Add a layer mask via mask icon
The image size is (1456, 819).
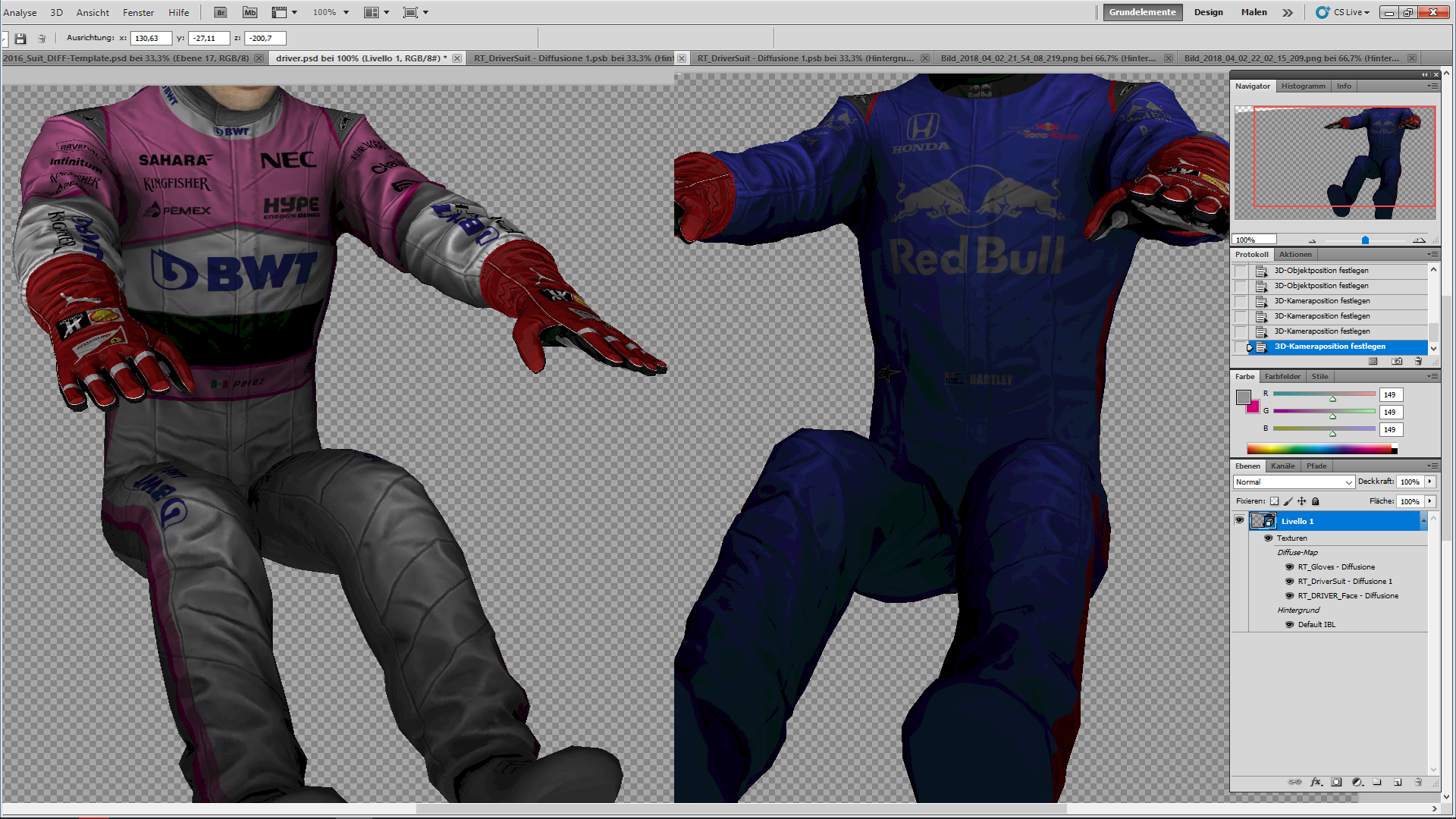[x=1336, y=782]
